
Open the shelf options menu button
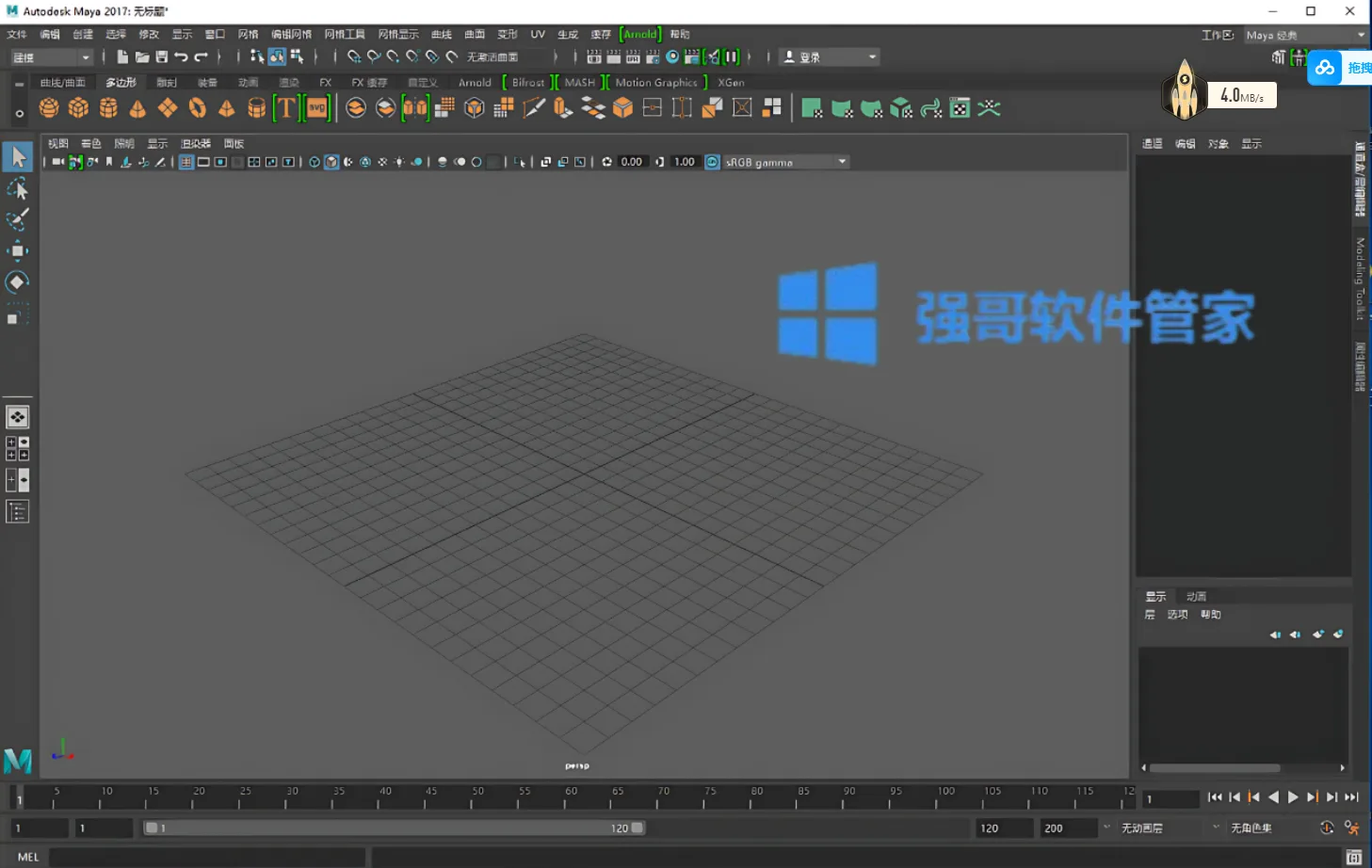[19, 114]
